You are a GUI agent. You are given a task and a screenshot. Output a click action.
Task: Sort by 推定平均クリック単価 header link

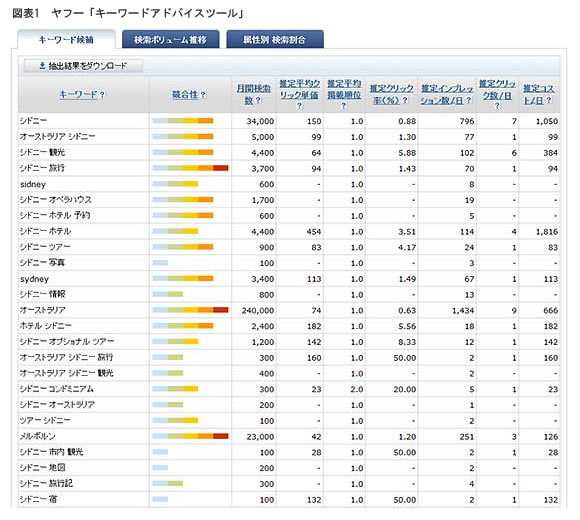tap(300, 89)
